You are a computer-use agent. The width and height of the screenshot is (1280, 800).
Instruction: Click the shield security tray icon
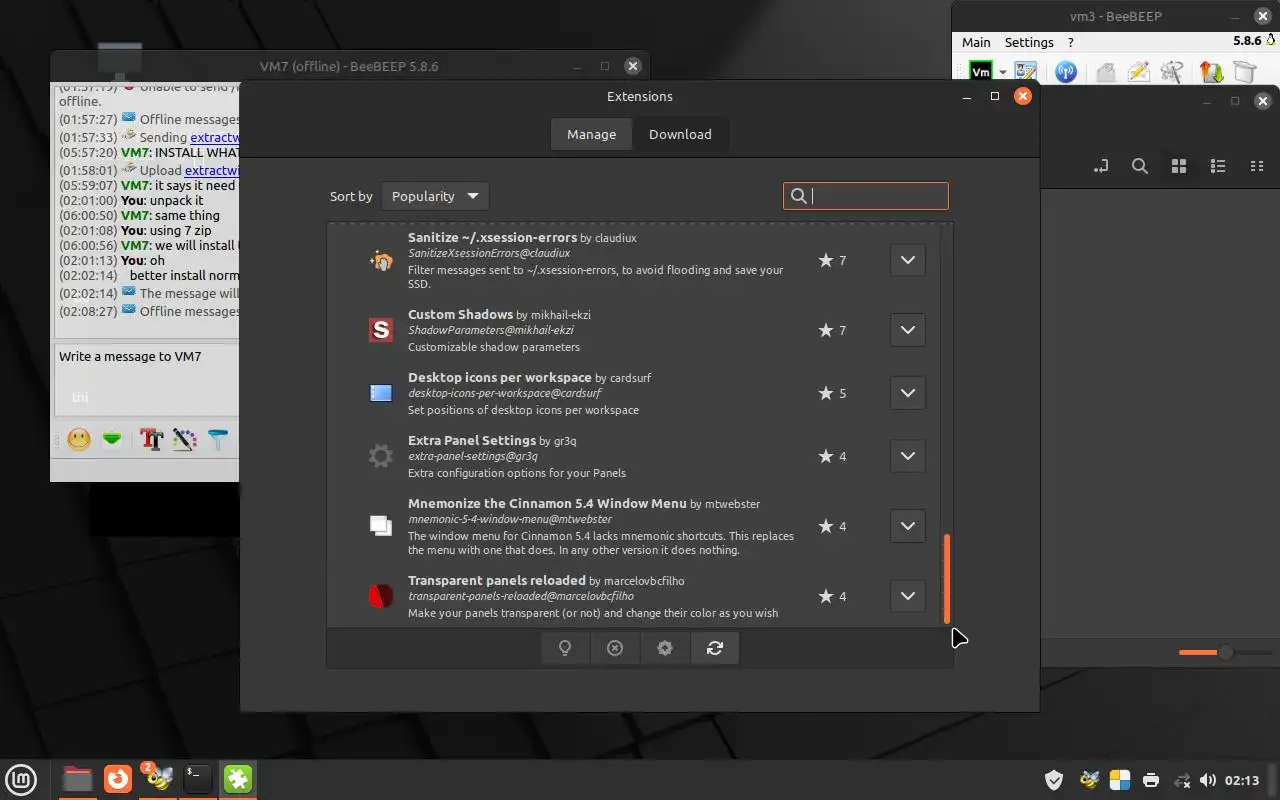pos(1054,780)
